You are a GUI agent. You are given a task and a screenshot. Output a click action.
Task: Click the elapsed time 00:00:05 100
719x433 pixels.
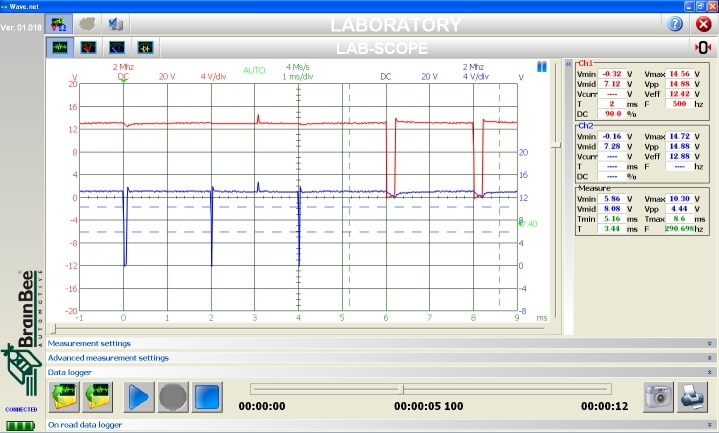pos(429,406)
